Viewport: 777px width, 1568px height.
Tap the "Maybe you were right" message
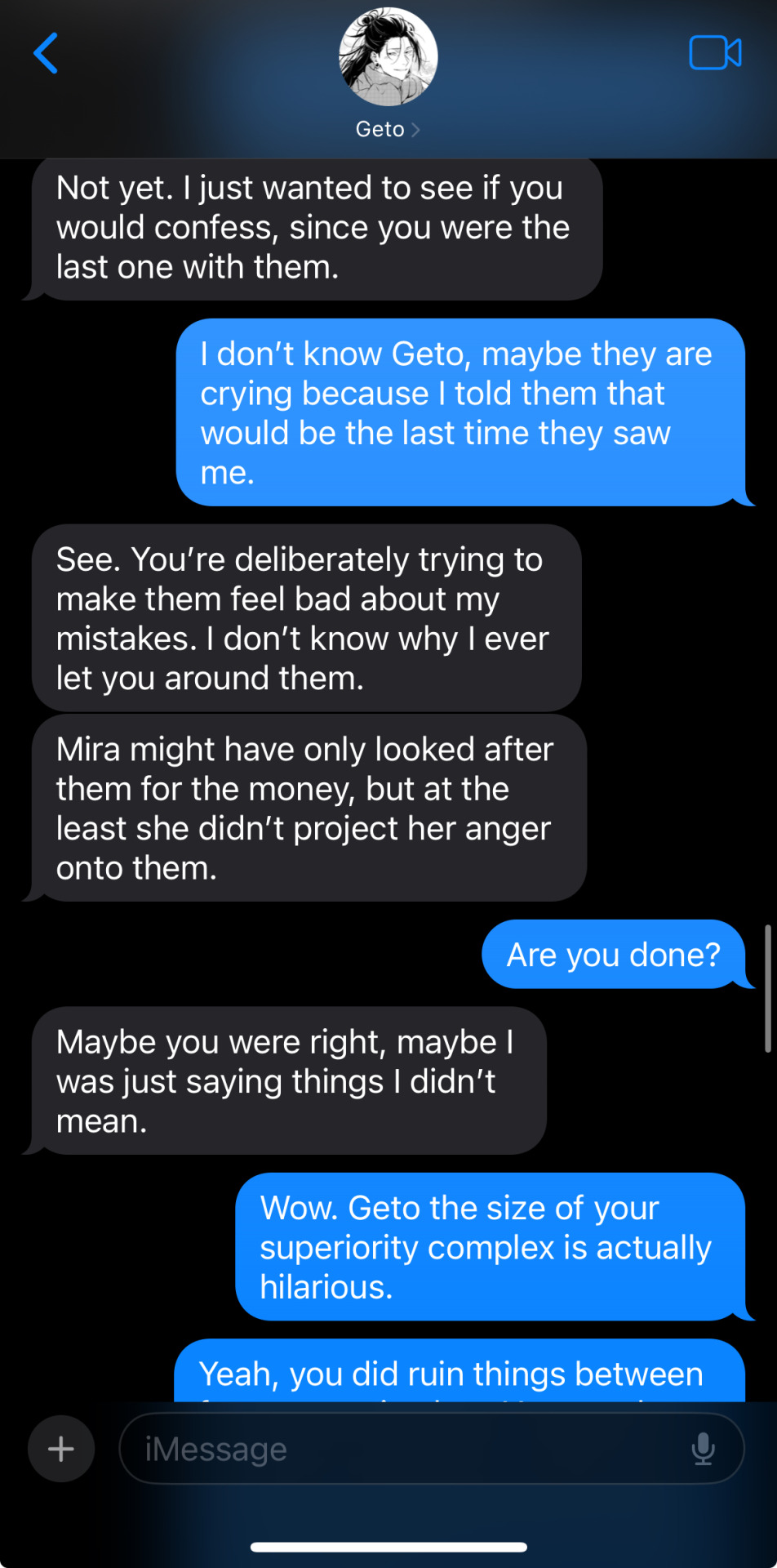click(x=289, y=1080)
